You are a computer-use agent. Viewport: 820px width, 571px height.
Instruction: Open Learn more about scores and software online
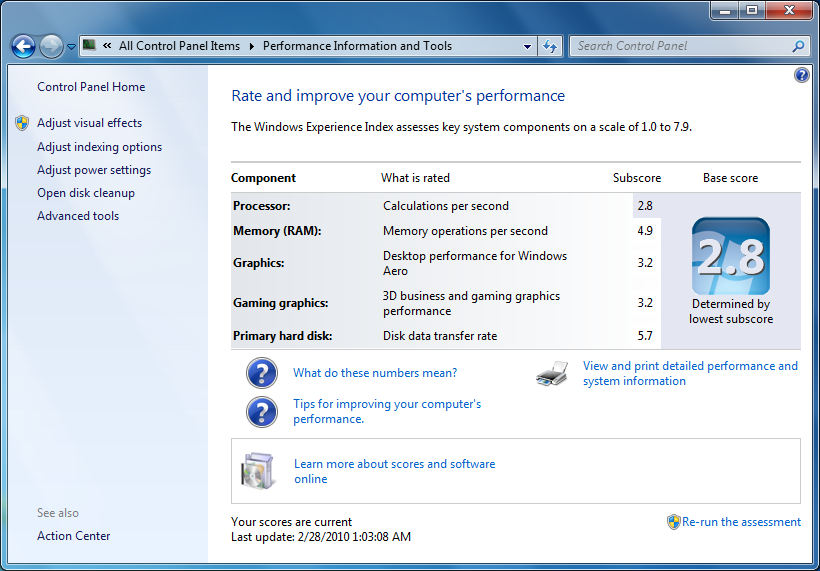pyautogui.click(x=394, y=471)
